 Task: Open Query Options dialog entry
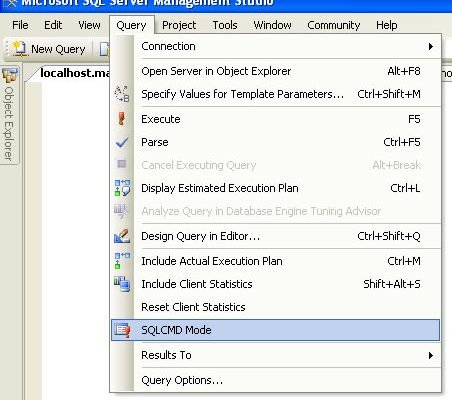coord(275,380)
